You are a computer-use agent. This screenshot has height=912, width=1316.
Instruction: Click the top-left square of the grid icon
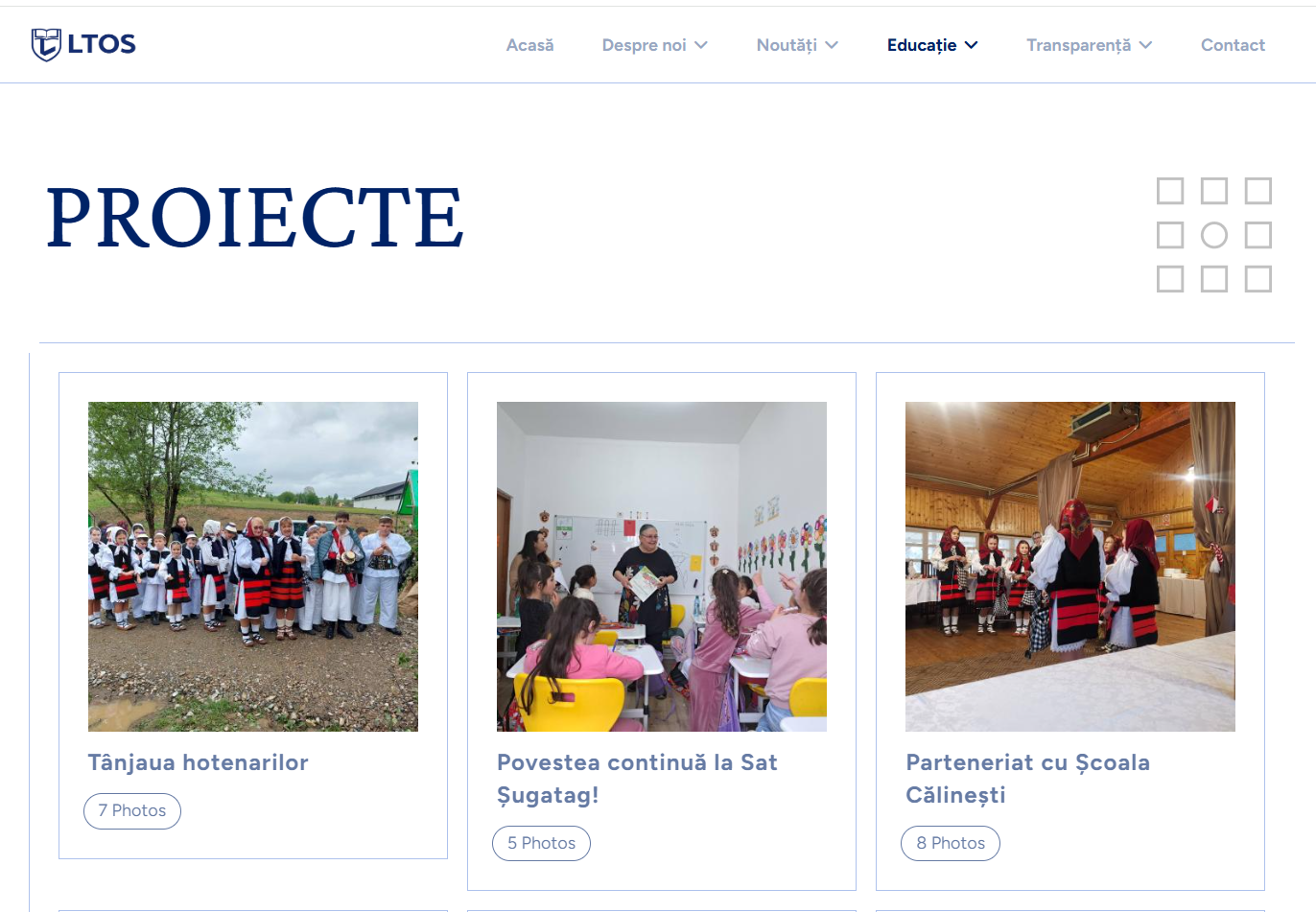point(1170,191)
